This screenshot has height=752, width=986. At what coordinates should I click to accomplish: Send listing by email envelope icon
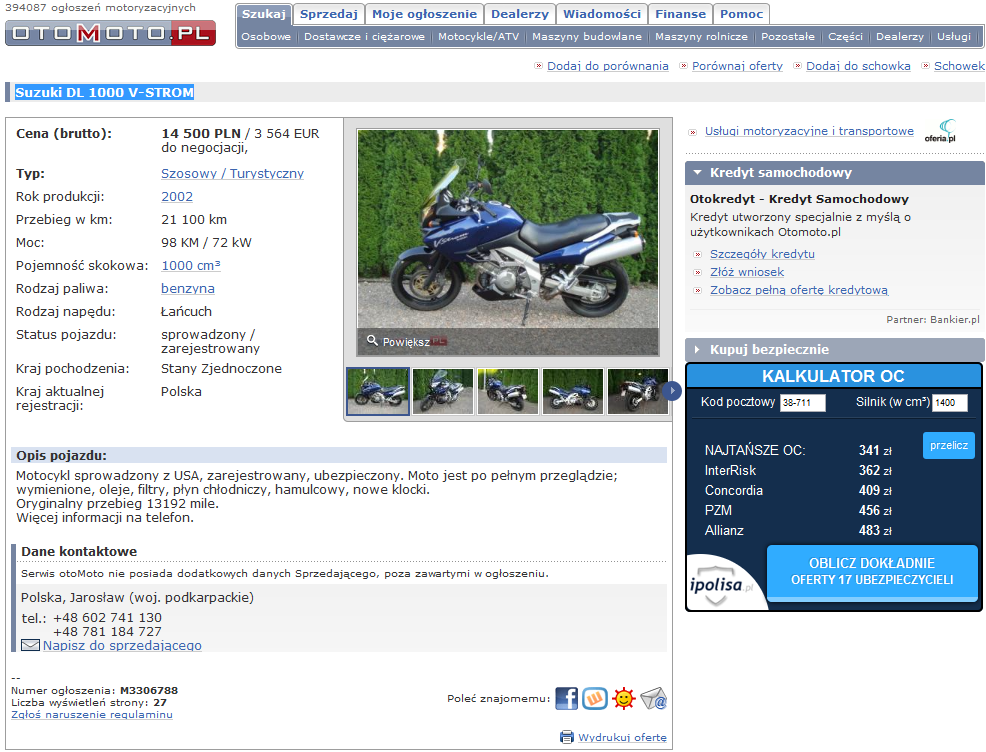click(x=653, y=698)
